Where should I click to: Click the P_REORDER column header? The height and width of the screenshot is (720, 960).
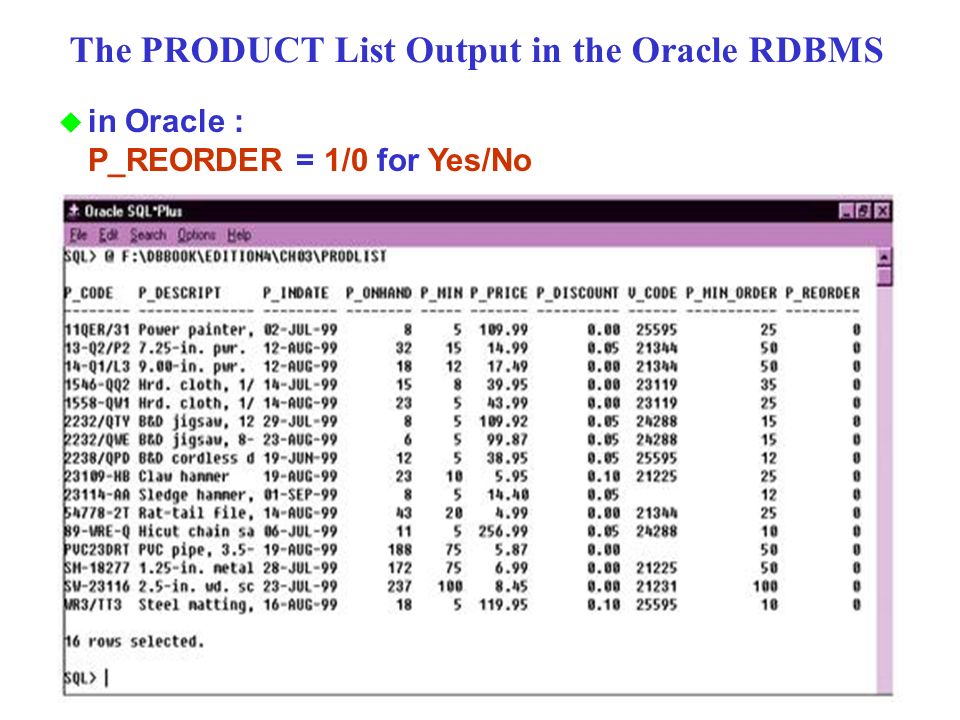coord(823,293)
